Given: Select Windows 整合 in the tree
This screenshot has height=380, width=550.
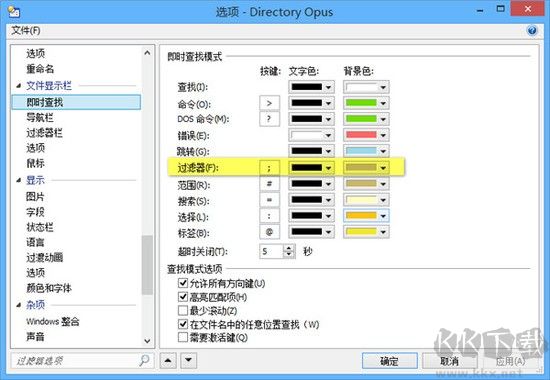Looking at the screenshot, I should pos(53,321).
